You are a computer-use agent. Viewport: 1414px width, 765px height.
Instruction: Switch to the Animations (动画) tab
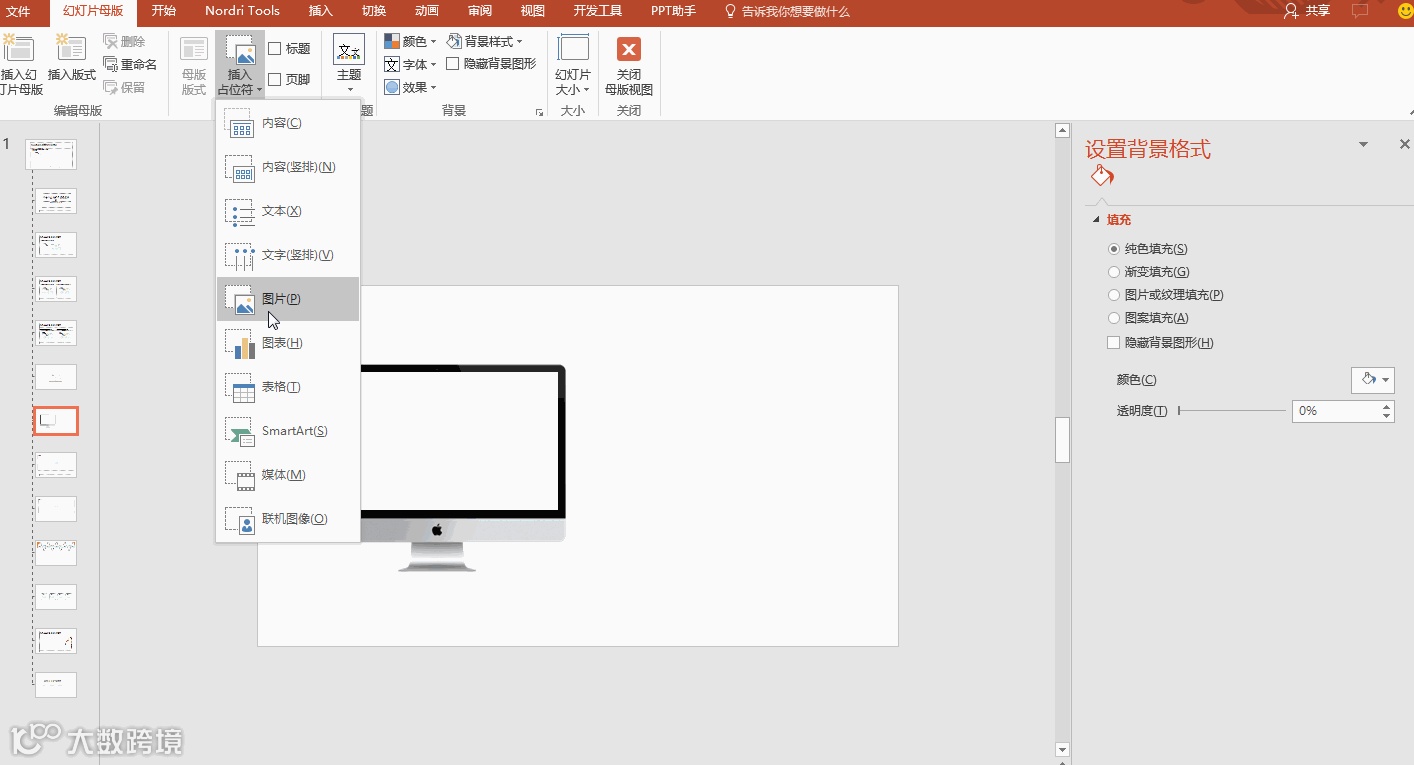pos(427,11)
